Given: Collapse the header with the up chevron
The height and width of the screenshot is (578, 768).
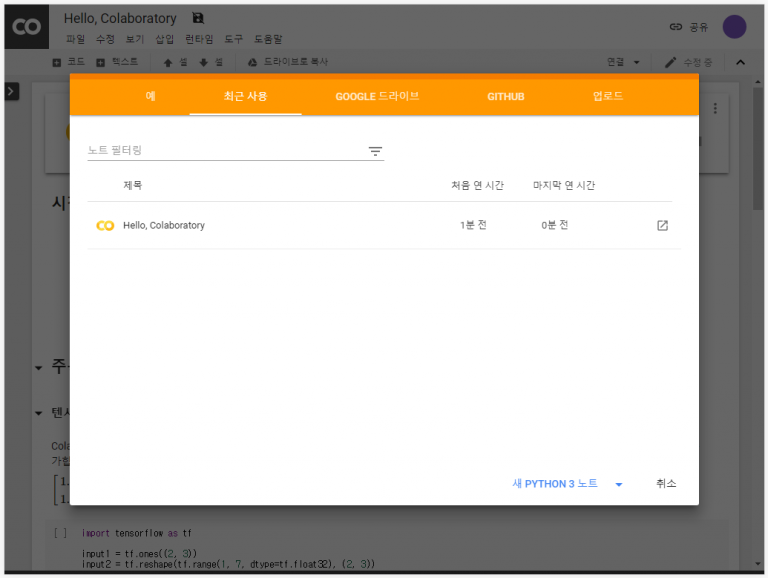Looking at the screenshot, I should tap(741, 62).
